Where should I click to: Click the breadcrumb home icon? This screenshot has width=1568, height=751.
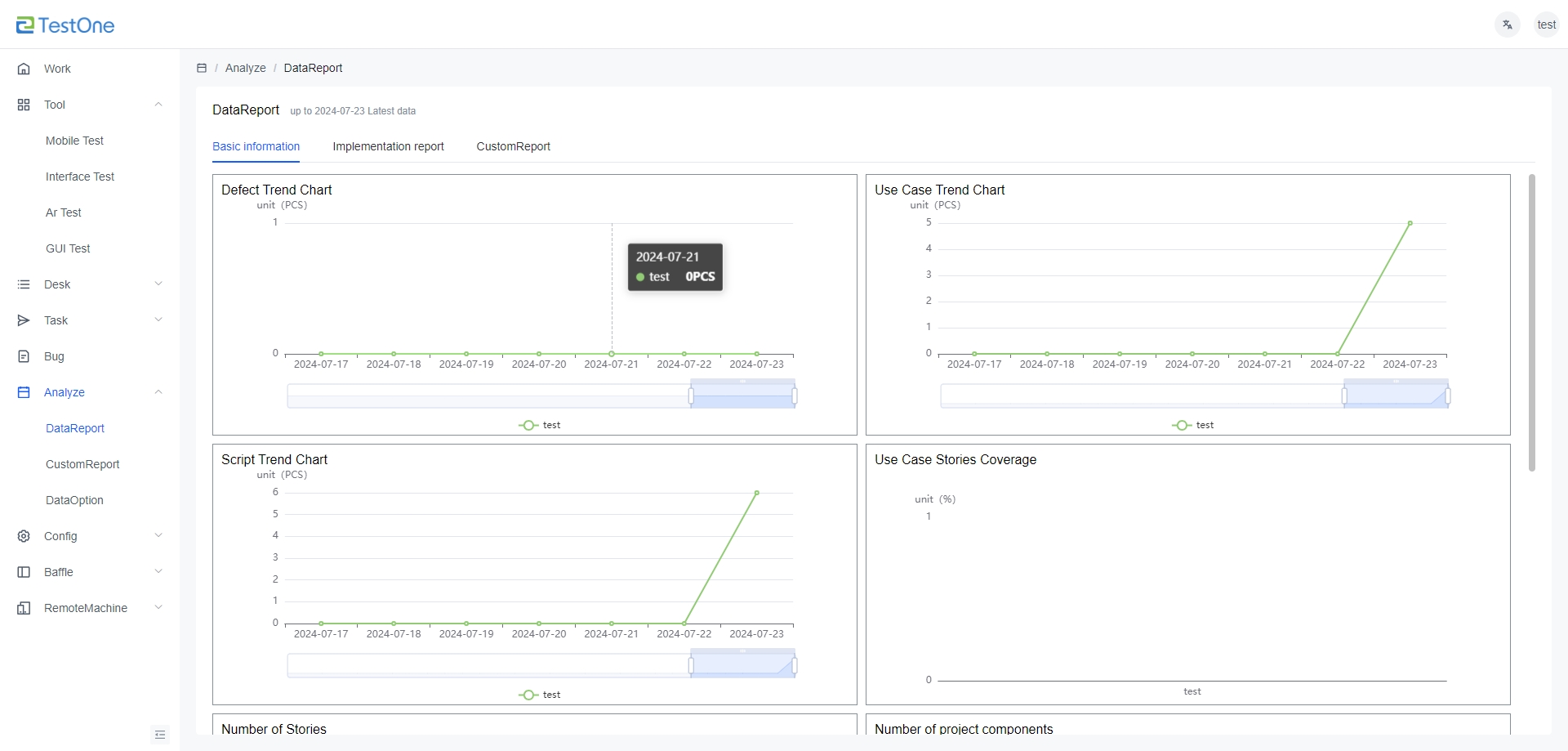202,68
